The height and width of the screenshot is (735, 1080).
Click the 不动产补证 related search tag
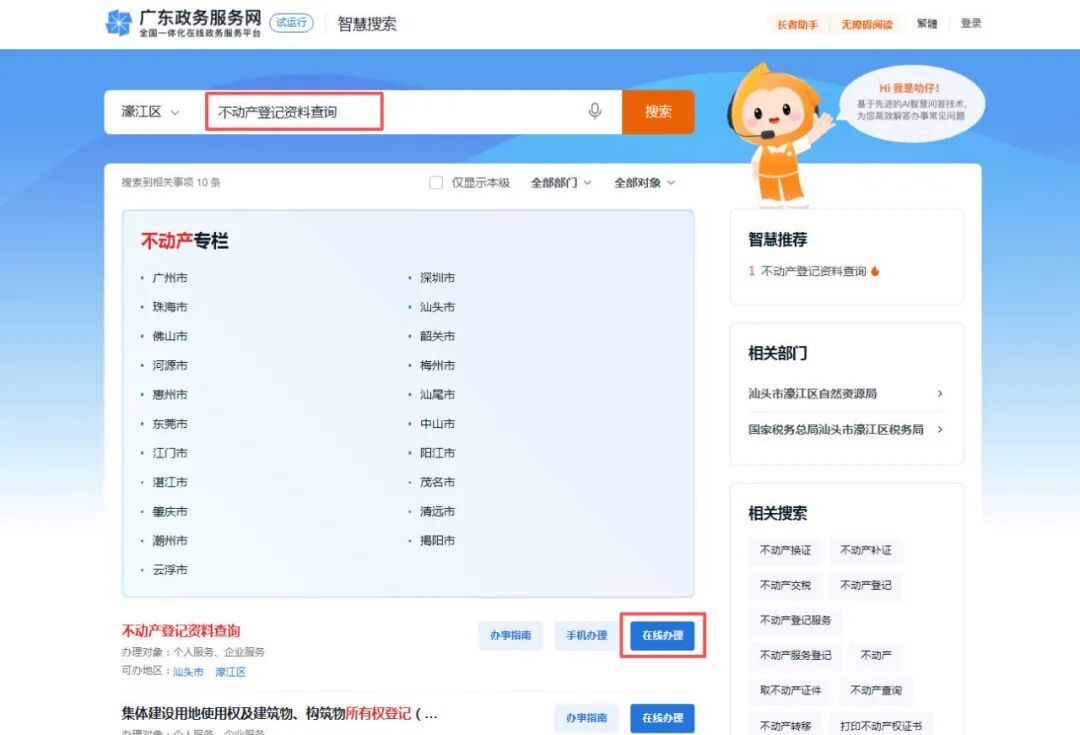click(865, 550)
